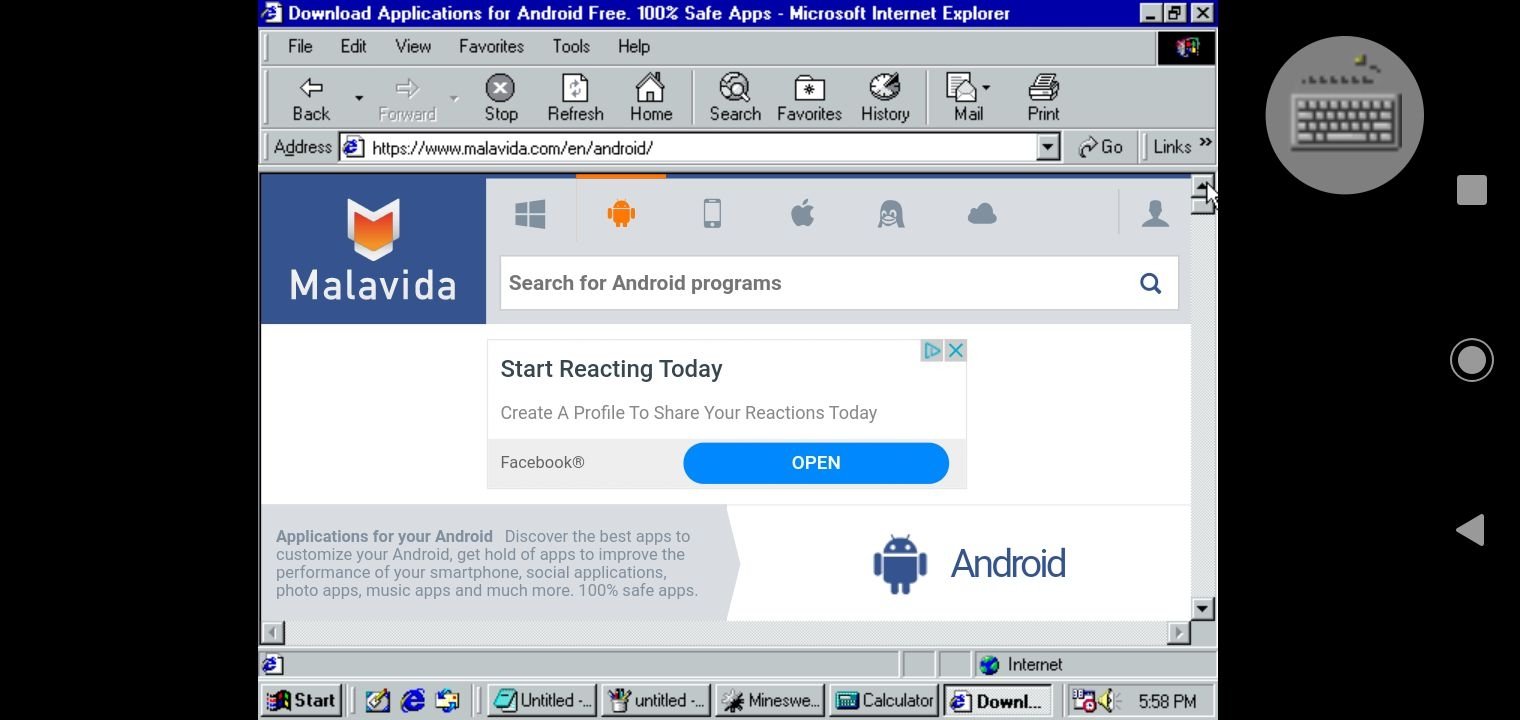Image resolution: width=1520 pixels, height=720 pixels.
Task: Click the AdChoices triangle icon
Action: click(x=932, y=350)
